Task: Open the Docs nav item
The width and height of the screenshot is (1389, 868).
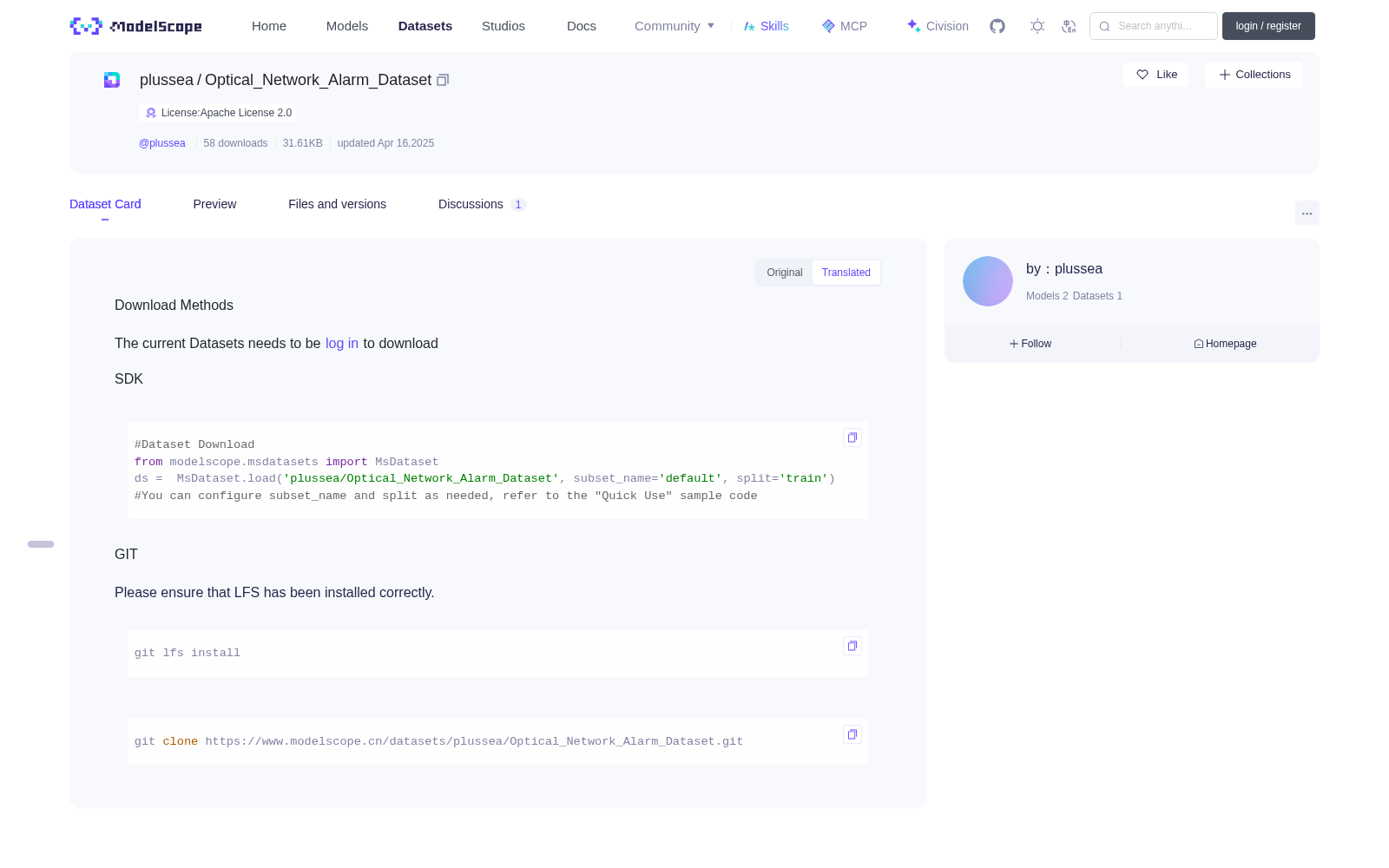Action: point(582,26)
